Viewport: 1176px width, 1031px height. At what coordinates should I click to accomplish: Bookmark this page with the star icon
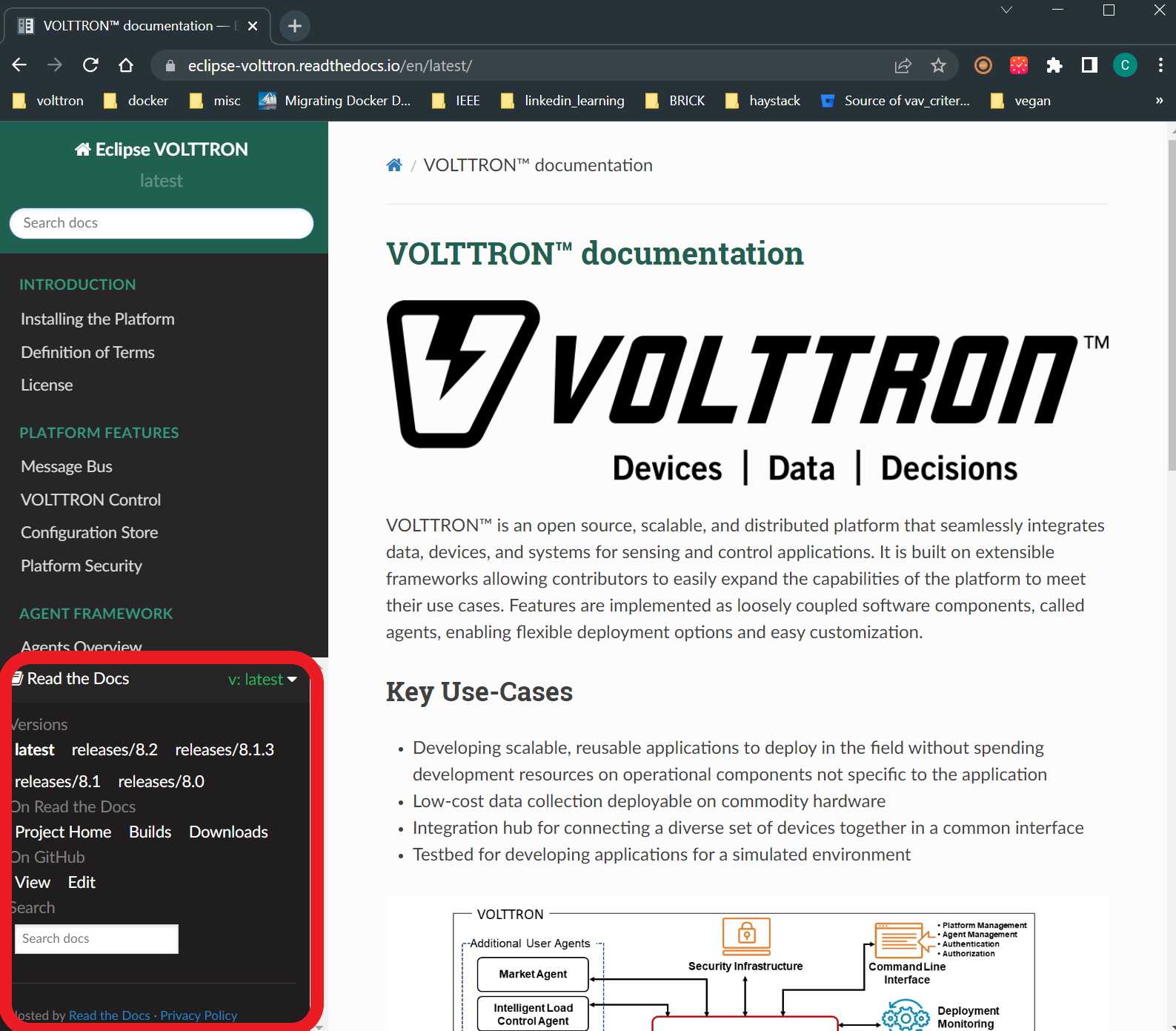coord(938,66)
